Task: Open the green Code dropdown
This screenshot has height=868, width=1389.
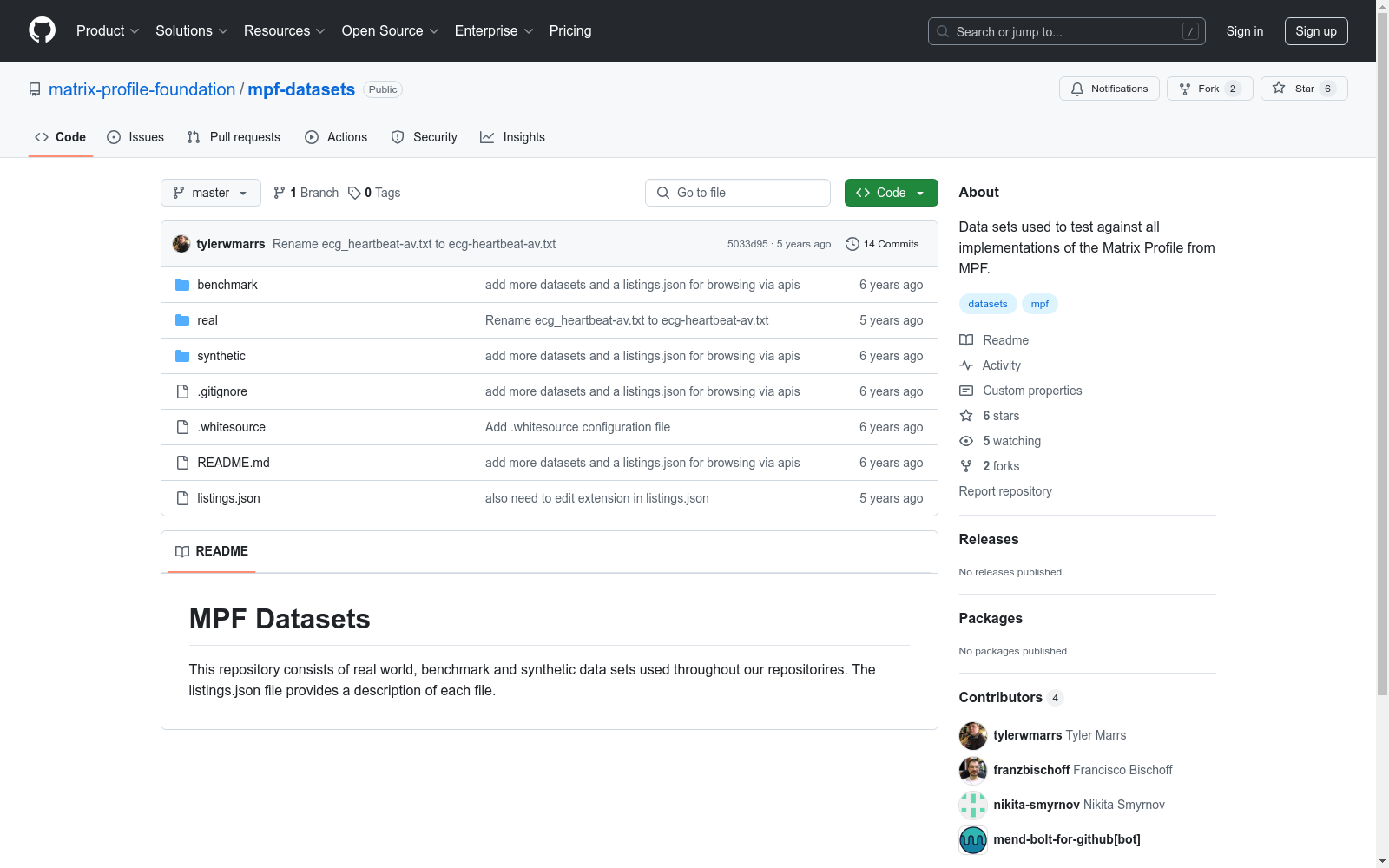Action: 891,193
